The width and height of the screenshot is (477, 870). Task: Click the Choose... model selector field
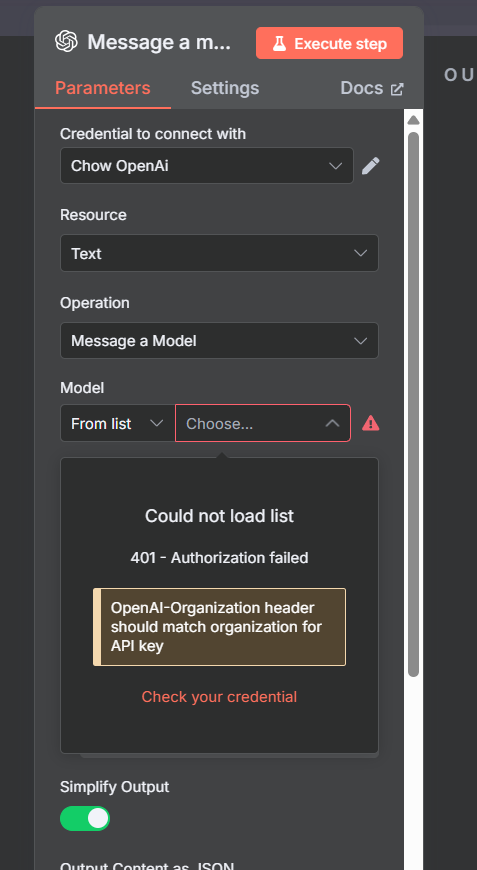263,423
